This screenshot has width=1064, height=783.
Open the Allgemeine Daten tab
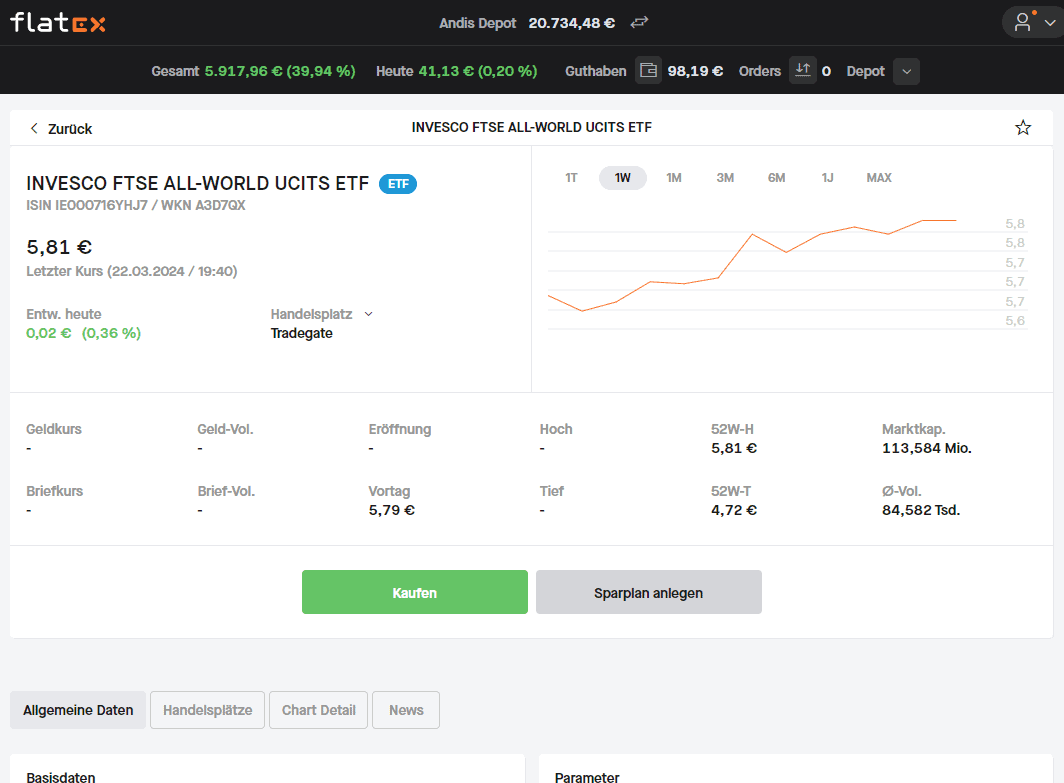(x=78, y=710)
